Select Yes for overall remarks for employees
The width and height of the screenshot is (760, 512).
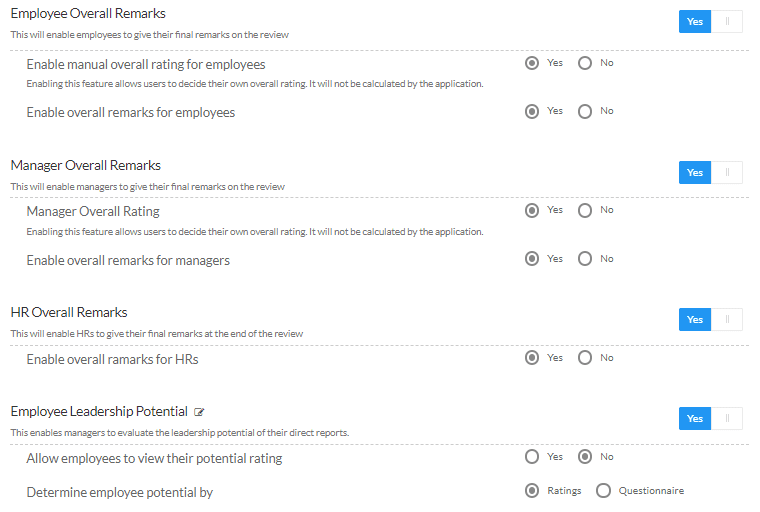532,112
